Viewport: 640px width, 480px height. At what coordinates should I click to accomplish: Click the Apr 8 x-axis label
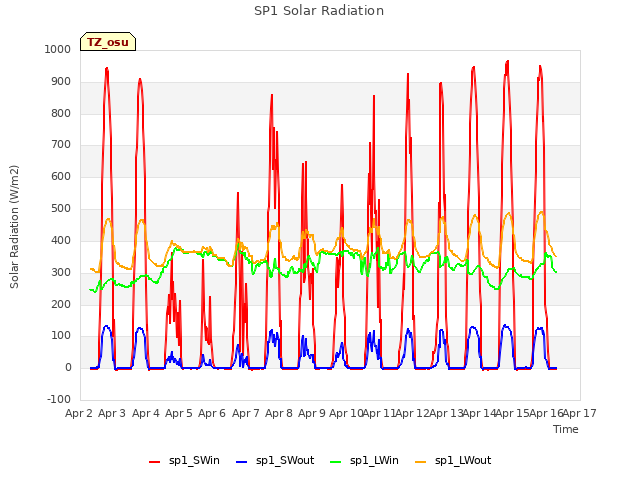(279, 413)
